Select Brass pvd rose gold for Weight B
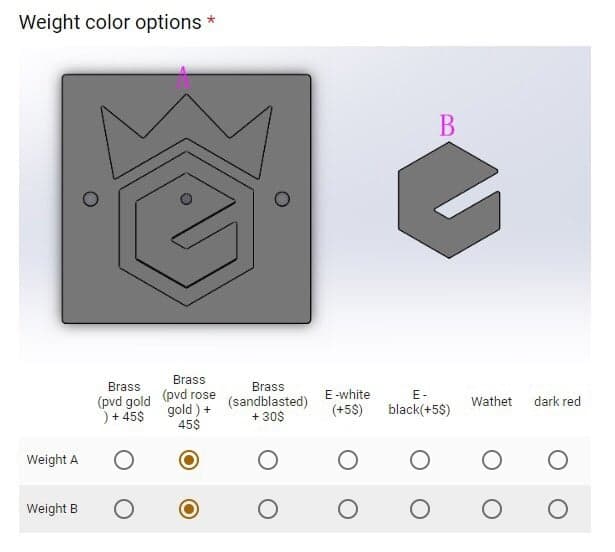 point(189,509)
